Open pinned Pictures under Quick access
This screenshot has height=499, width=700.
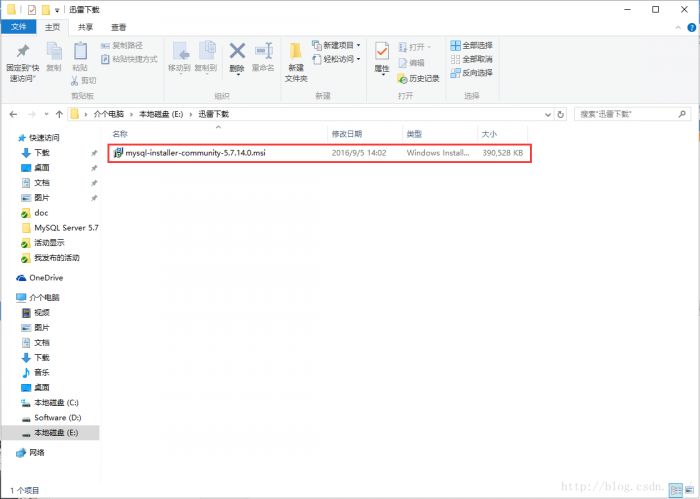click(x=42, y=198)
